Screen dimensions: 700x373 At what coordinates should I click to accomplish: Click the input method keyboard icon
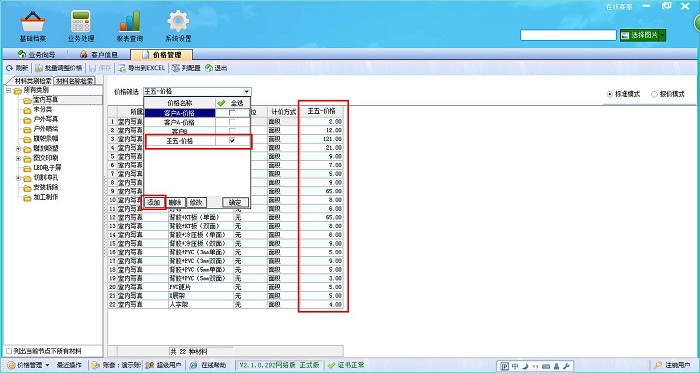pos(546,366)
